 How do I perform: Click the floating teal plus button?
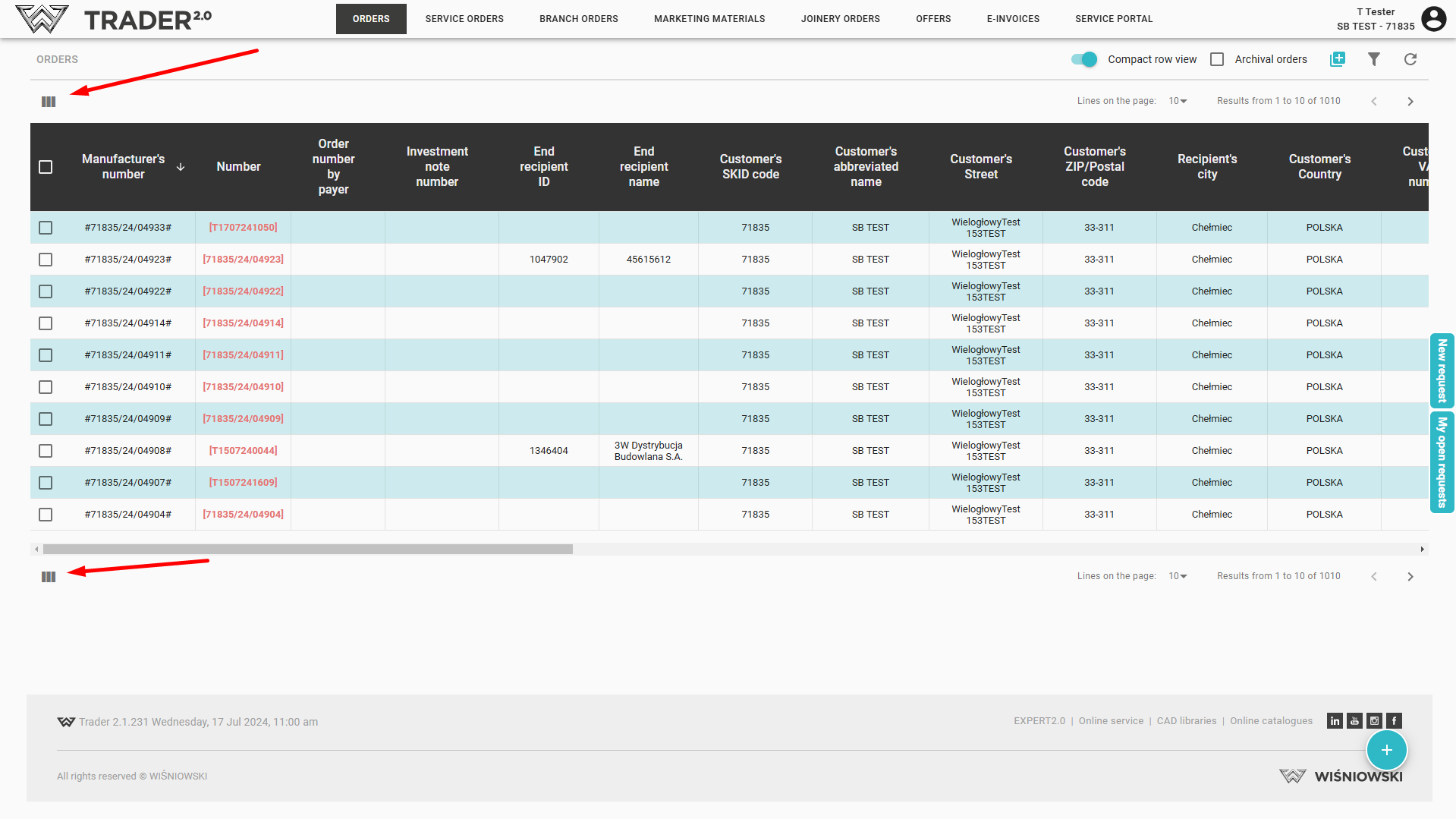pyautogui.click(x=1386, y=750)
